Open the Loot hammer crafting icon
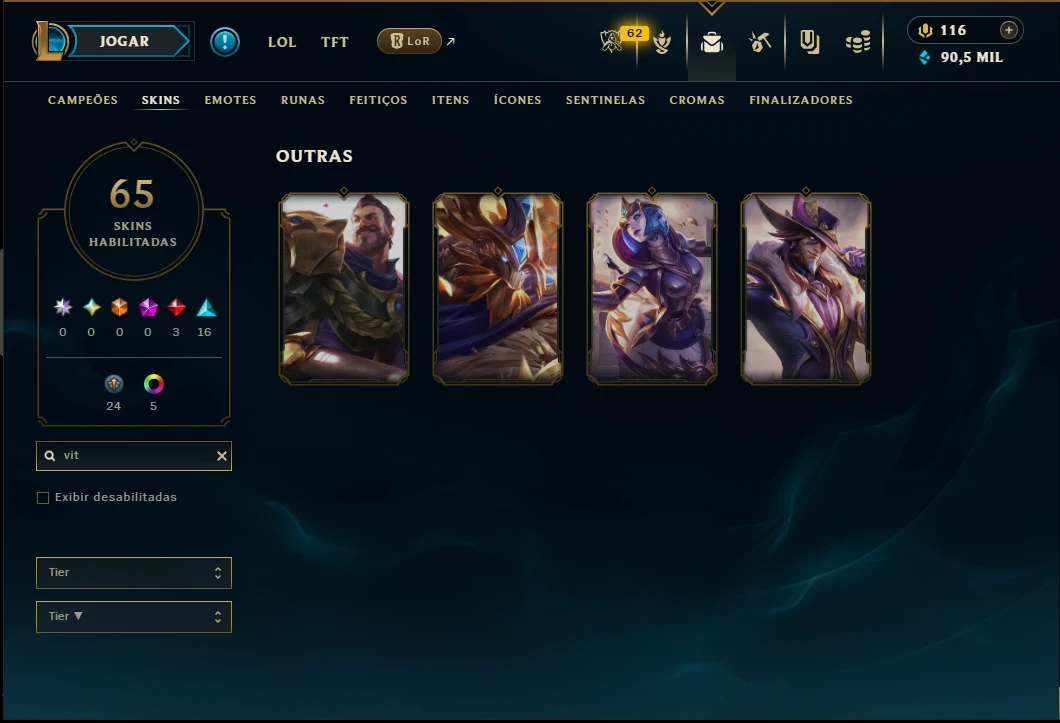This screenshot has width=1060, height=723. tap(760, 42)
